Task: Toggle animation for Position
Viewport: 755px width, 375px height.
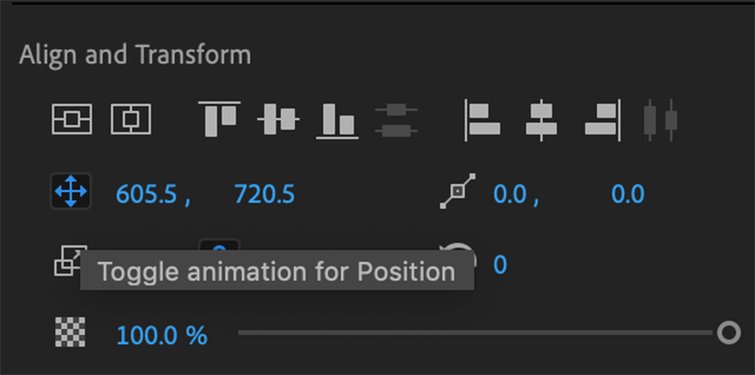Action: tap(71, 191)
